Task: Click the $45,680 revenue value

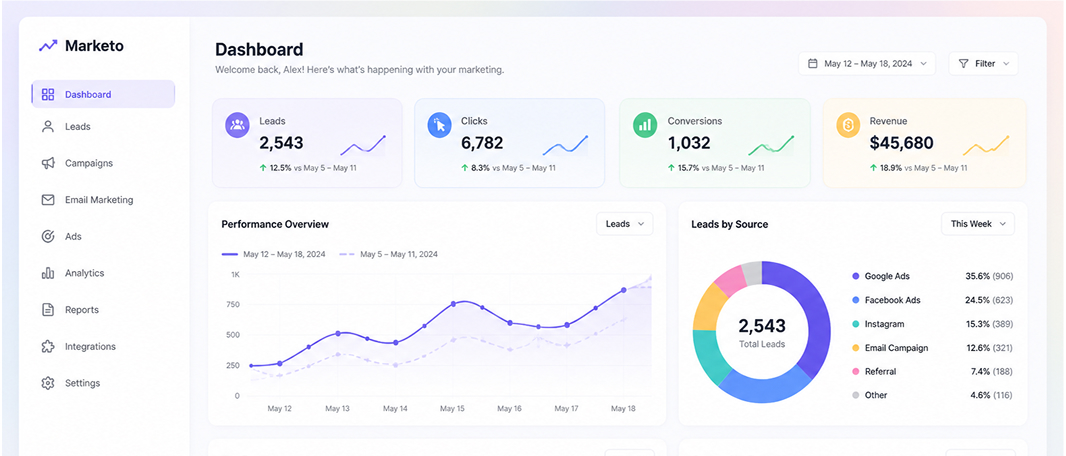Action: click(901, 143)
